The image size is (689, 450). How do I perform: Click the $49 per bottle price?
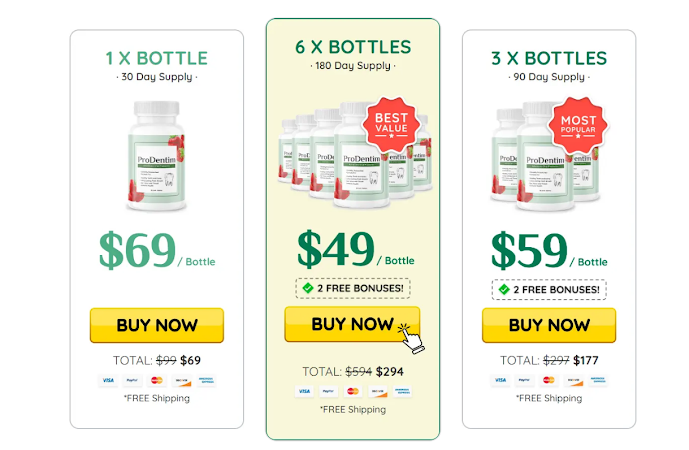tap(355, 250)
